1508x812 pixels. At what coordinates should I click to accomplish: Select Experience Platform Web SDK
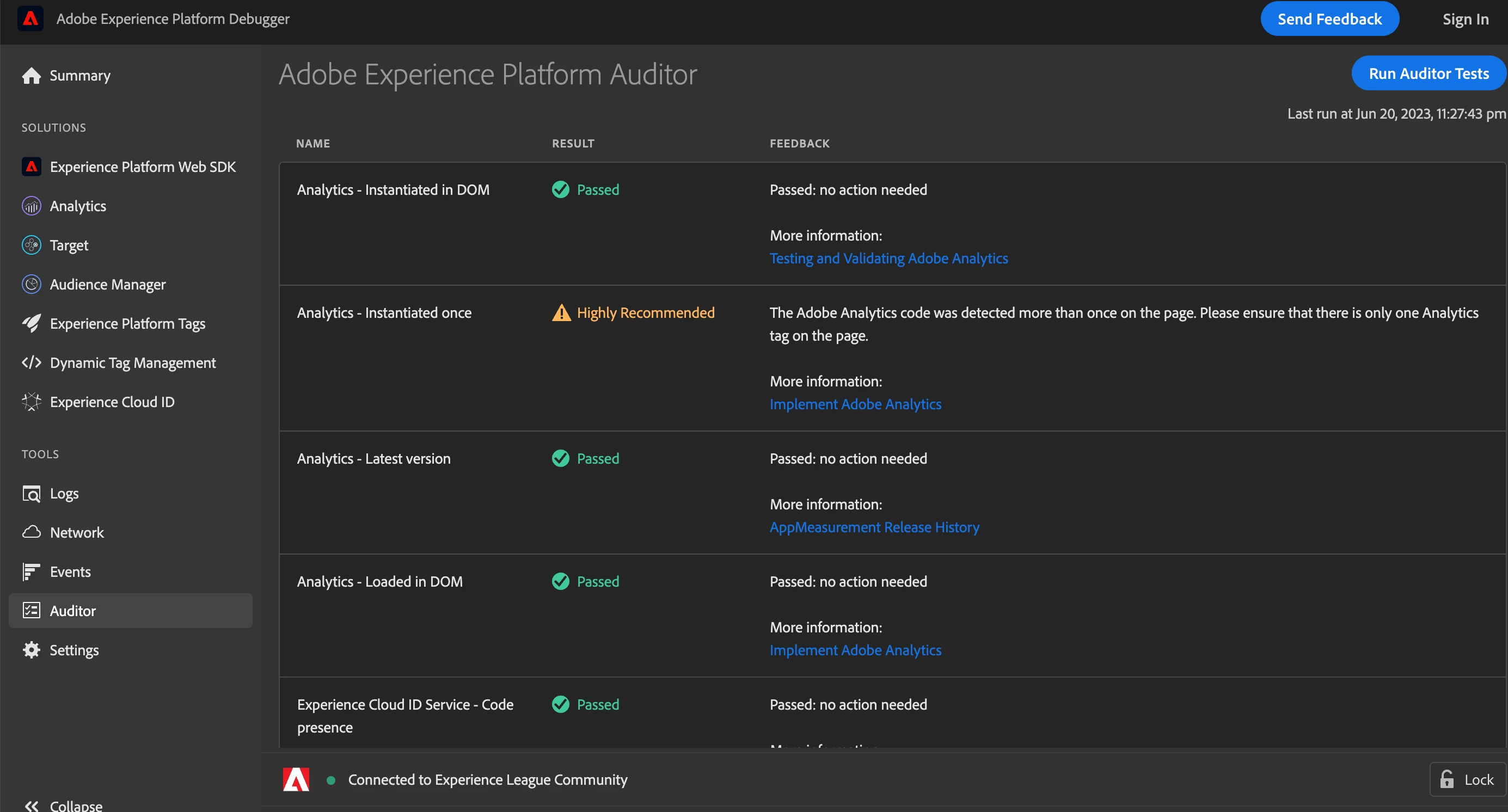pyautogui.click(x=142, y=167)
